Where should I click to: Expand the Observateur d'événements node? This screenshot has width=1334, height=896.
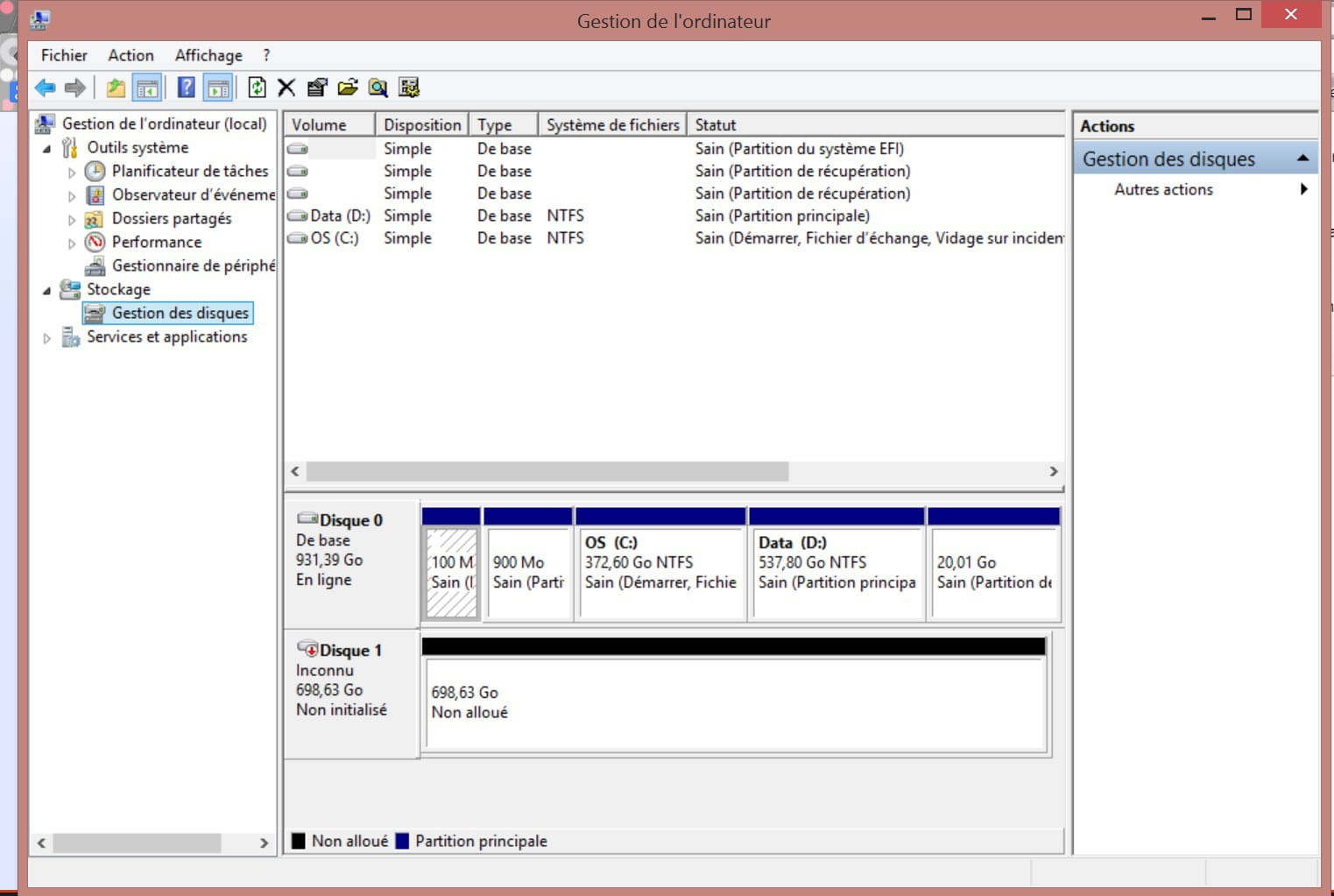72,195
